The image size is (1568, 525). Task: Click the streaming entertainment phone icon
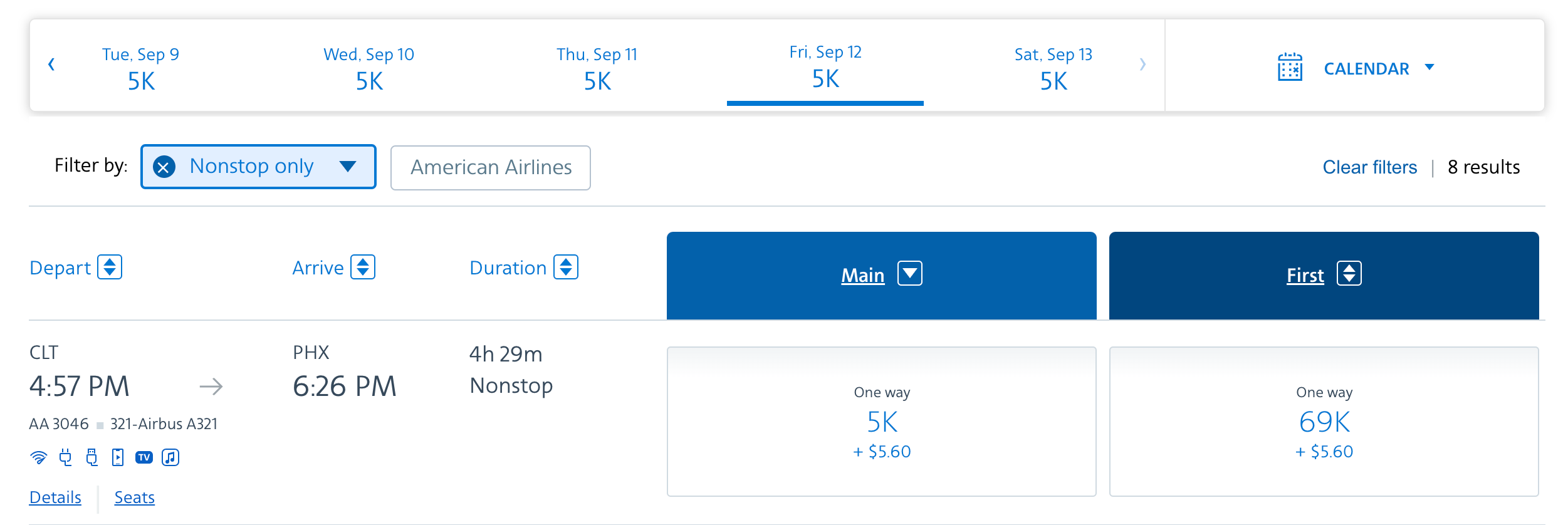point(118,457)
